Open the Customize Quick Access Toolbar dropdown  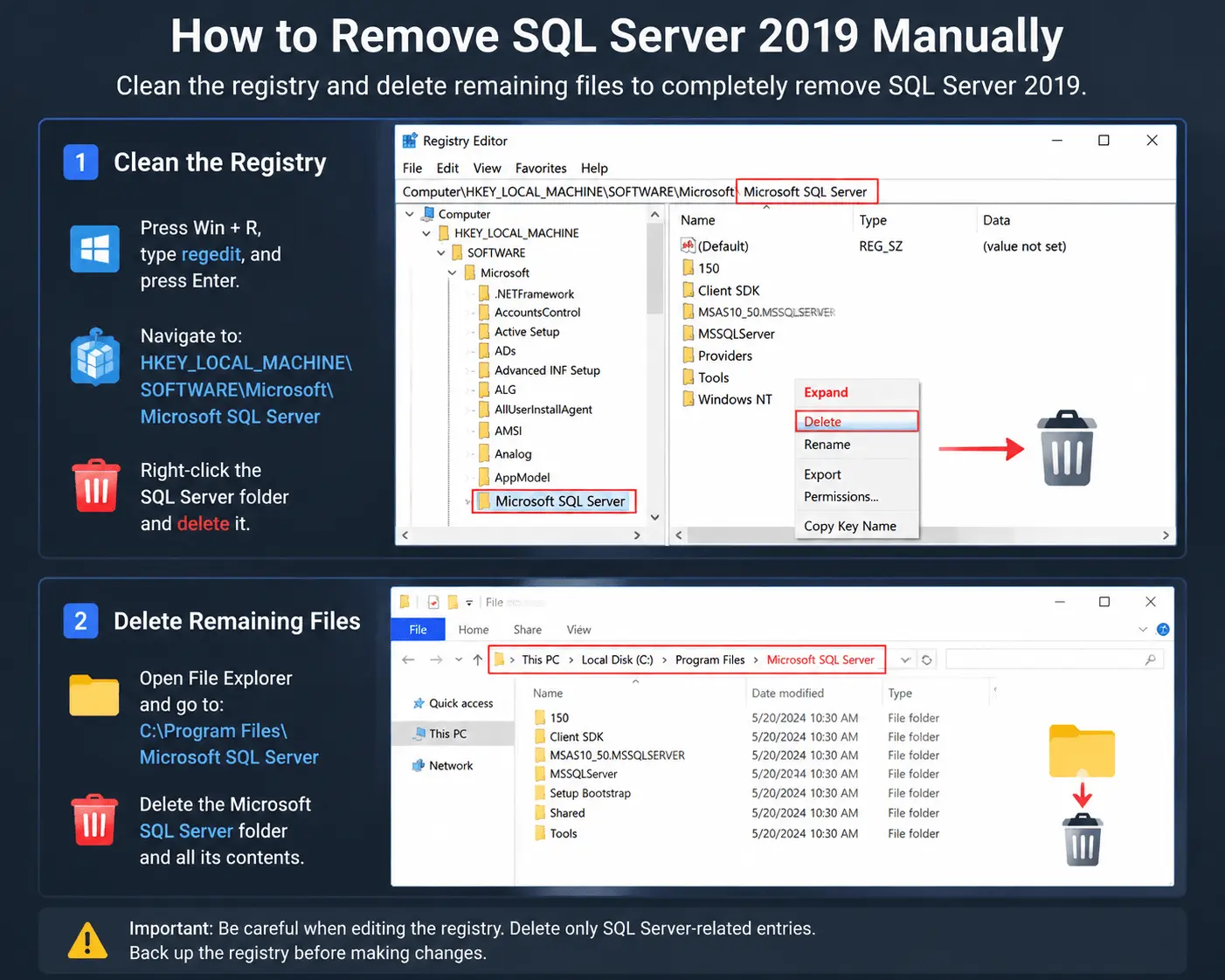(x=469, y=603)
